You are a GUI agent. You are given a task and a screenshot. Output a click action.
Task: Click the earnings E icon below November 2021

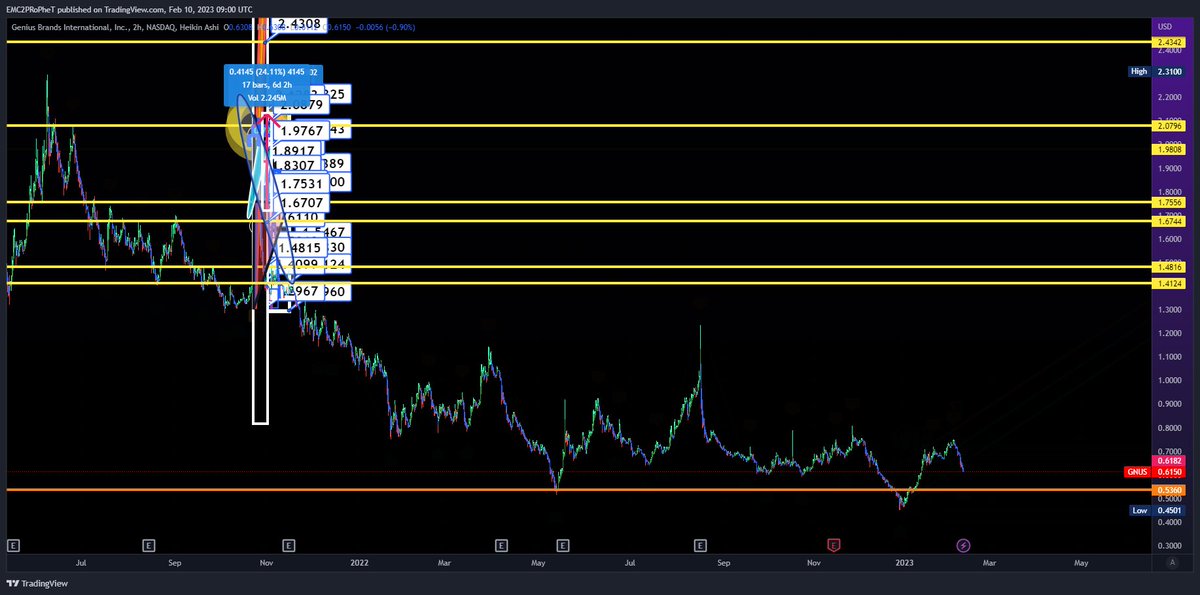(287, 546)
